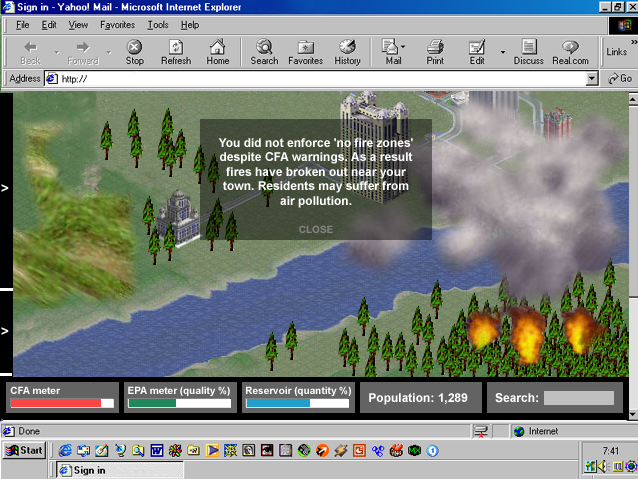Focus the game Search input box

(579, 398)
